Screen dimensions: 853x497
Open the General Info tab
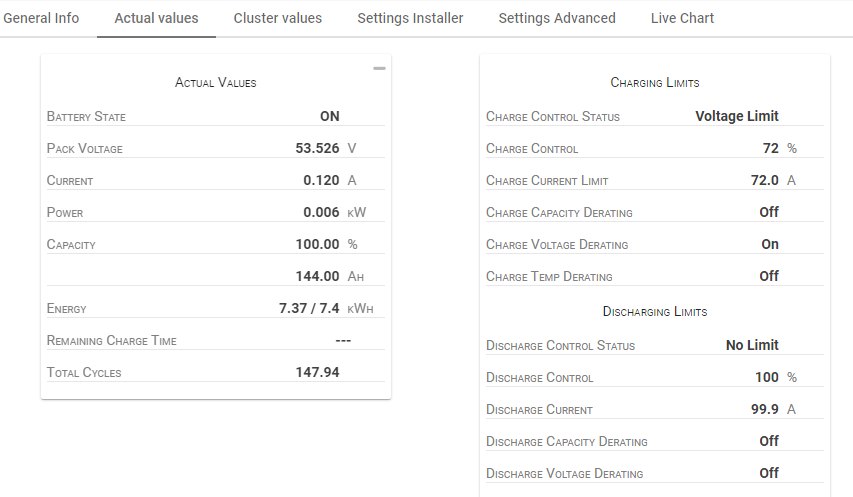(x=41, y=18)
